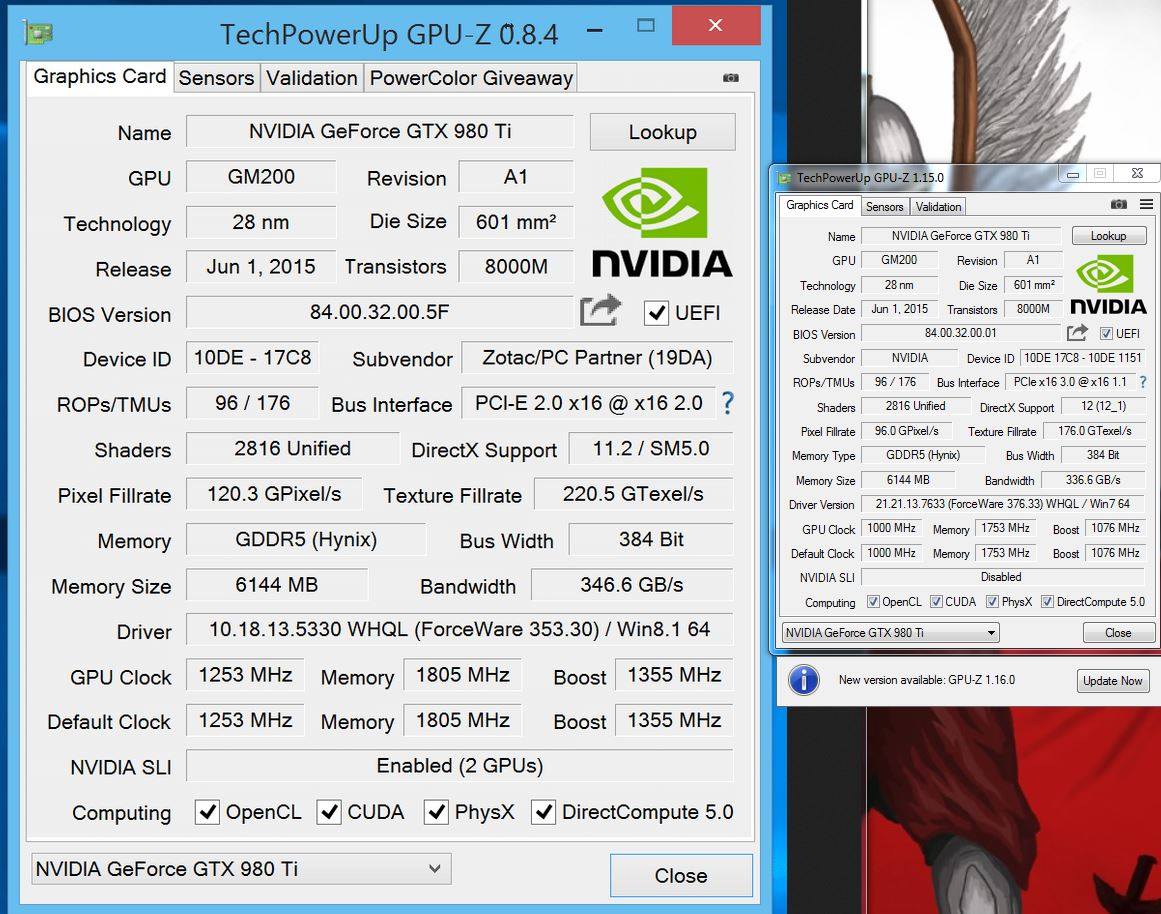Click the Memory Size field in GPU-Z 1.15.0
The width and height of the screenshot is (1161, 914).
pyautogui.click(x=908, y=480)
